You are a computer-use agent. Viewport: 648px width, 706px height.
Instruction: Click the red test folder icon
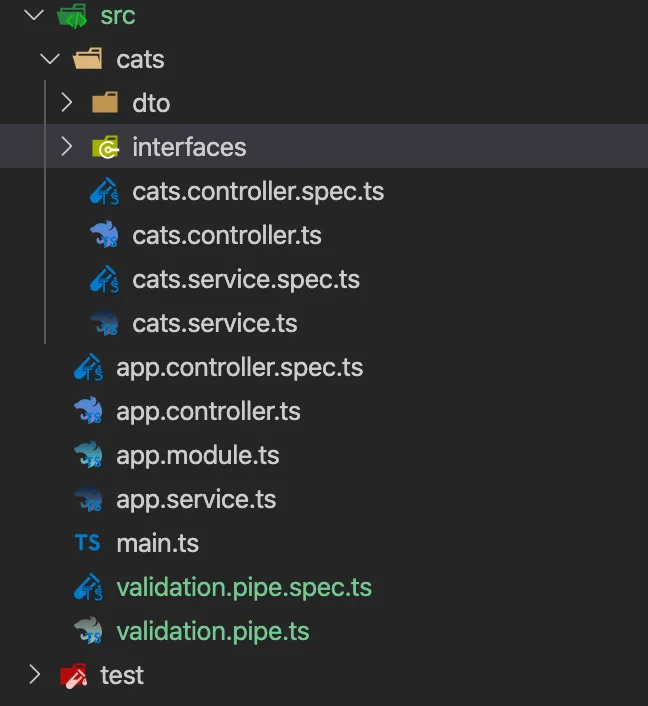[73, 675]
